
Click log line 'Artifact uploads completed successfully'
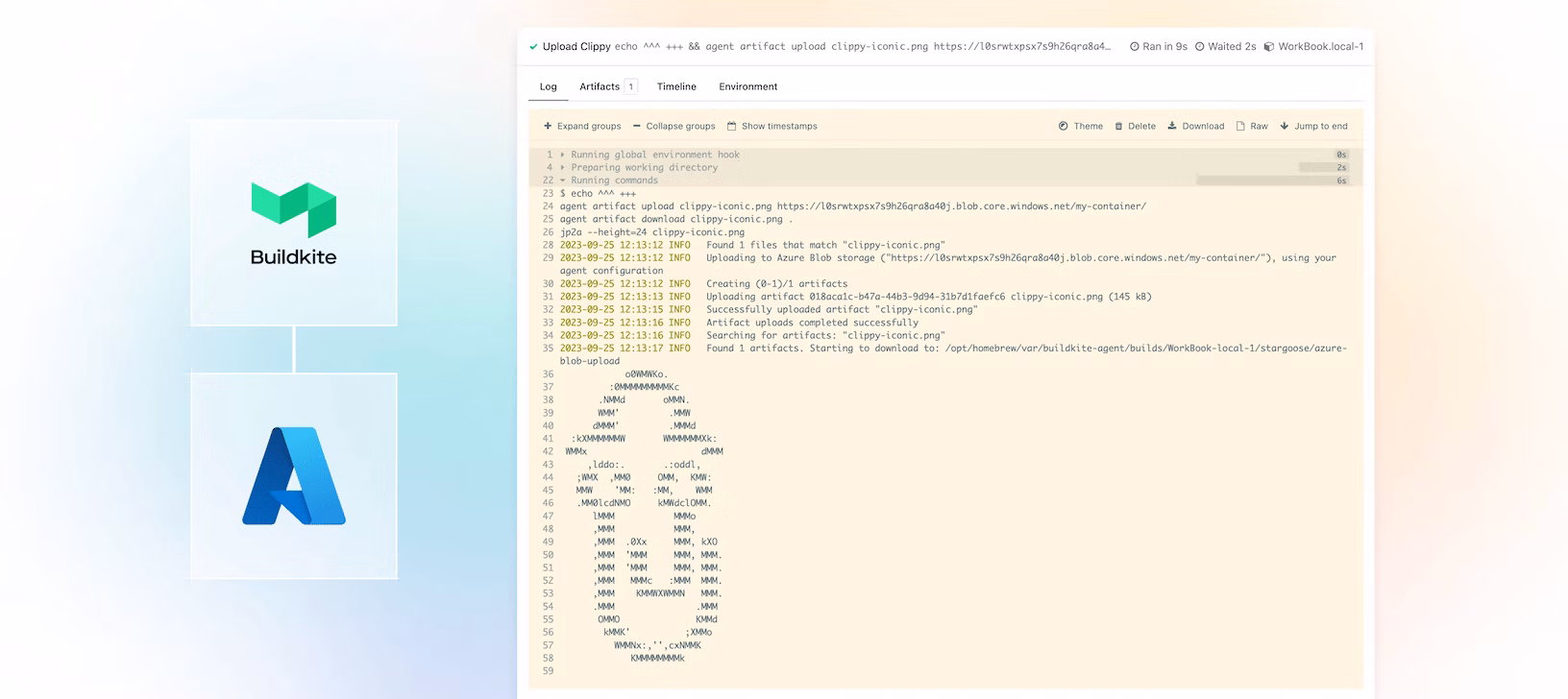point(812,323)
